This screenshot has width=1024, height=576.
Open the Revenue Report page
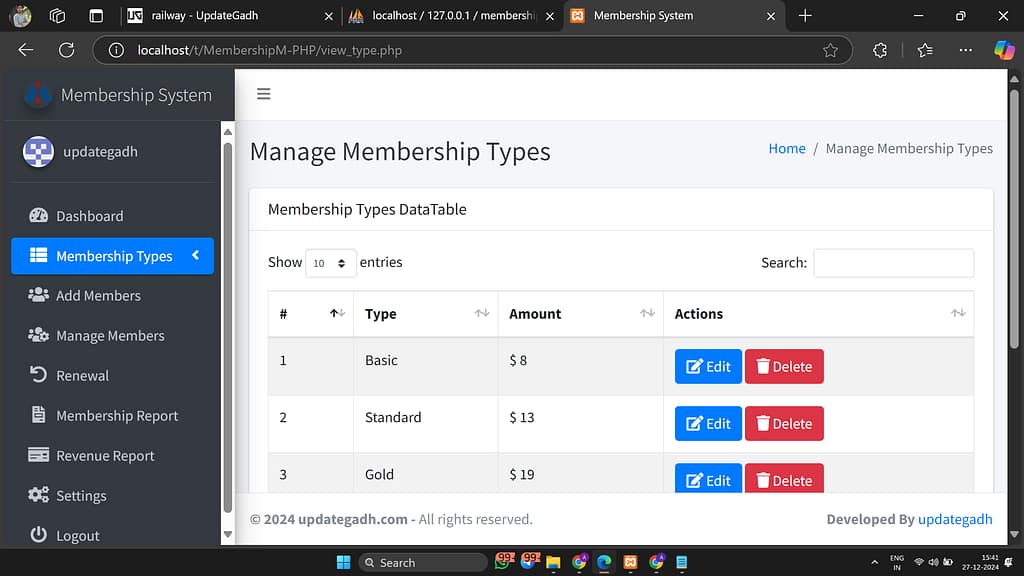click(105, 456)
